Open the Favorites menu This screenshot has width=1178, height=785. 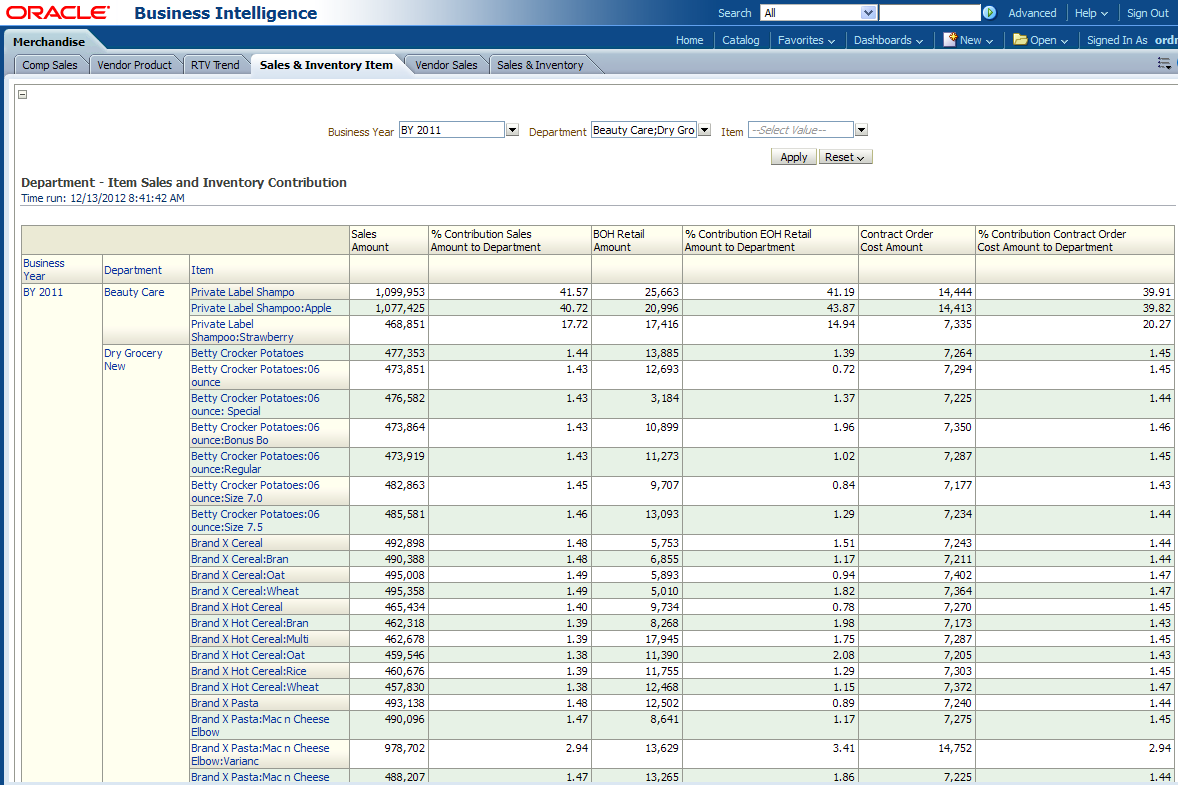point(806,40)
